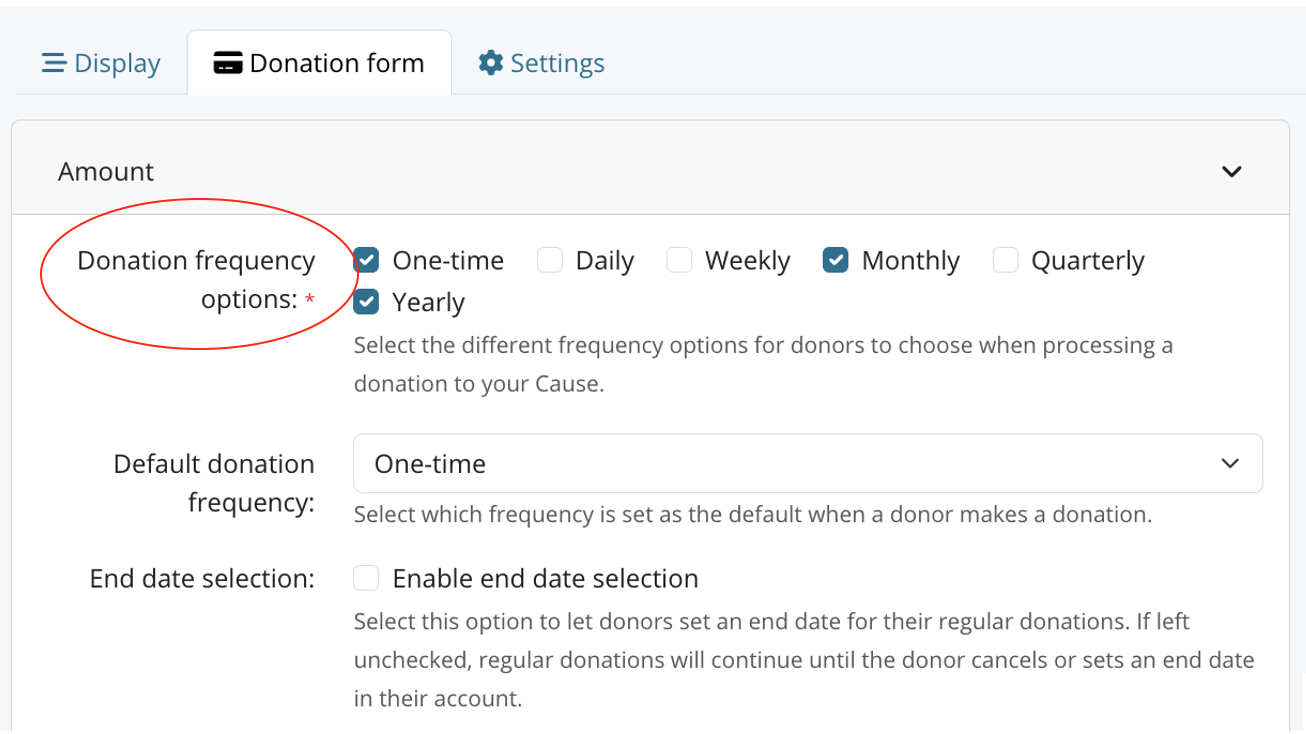Viewport: 1306px width, 734px height.
Task: Click the dropdown arrow beside One-time
Action: point(1230,464)
